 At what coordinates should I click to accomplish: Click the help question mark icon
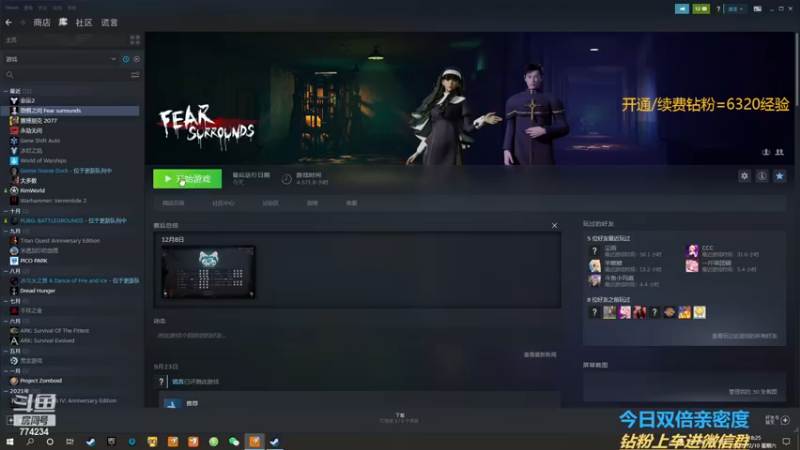pos(718,9)
